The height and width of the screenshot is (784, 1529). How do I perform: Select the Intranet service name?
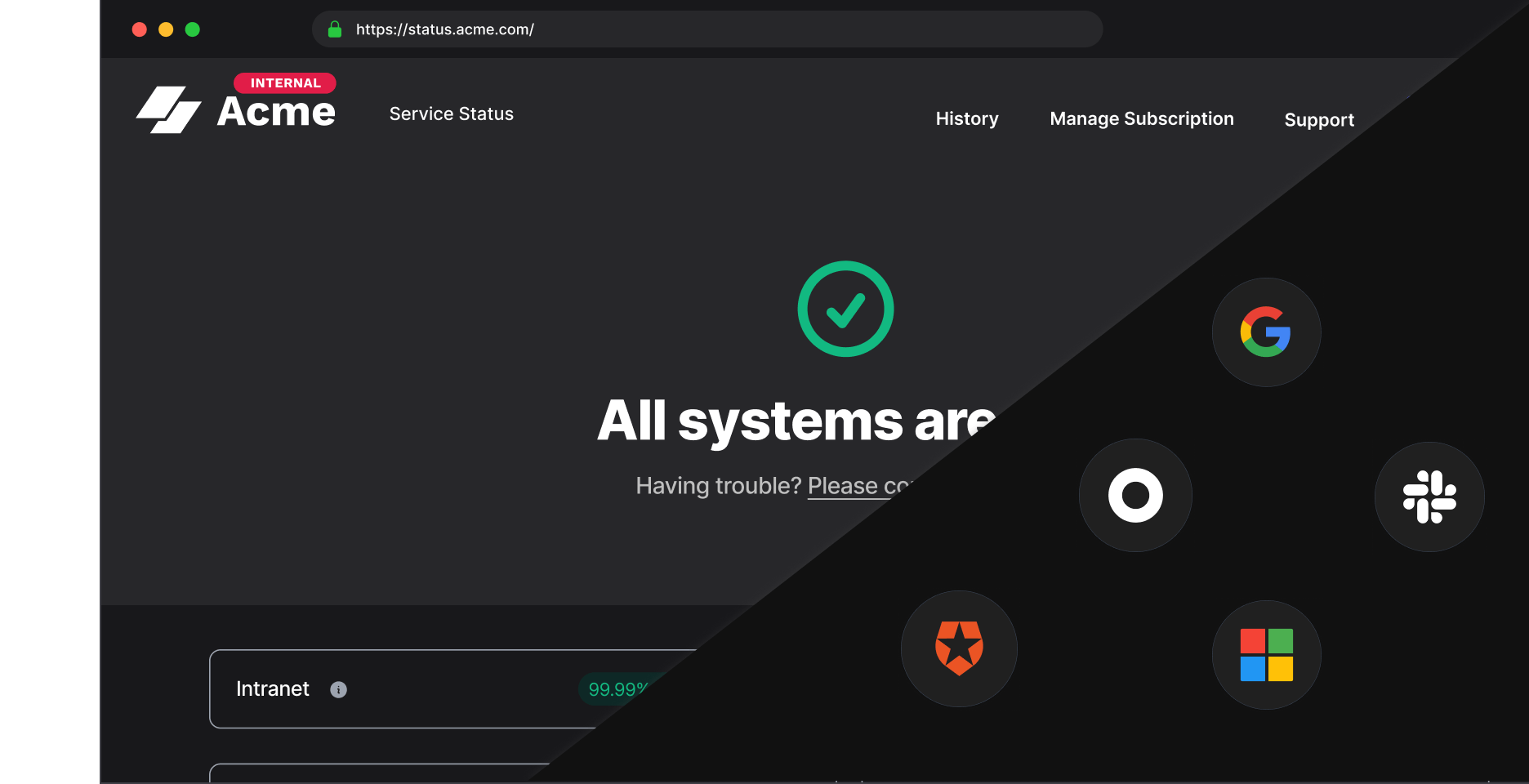click(273, 688)
